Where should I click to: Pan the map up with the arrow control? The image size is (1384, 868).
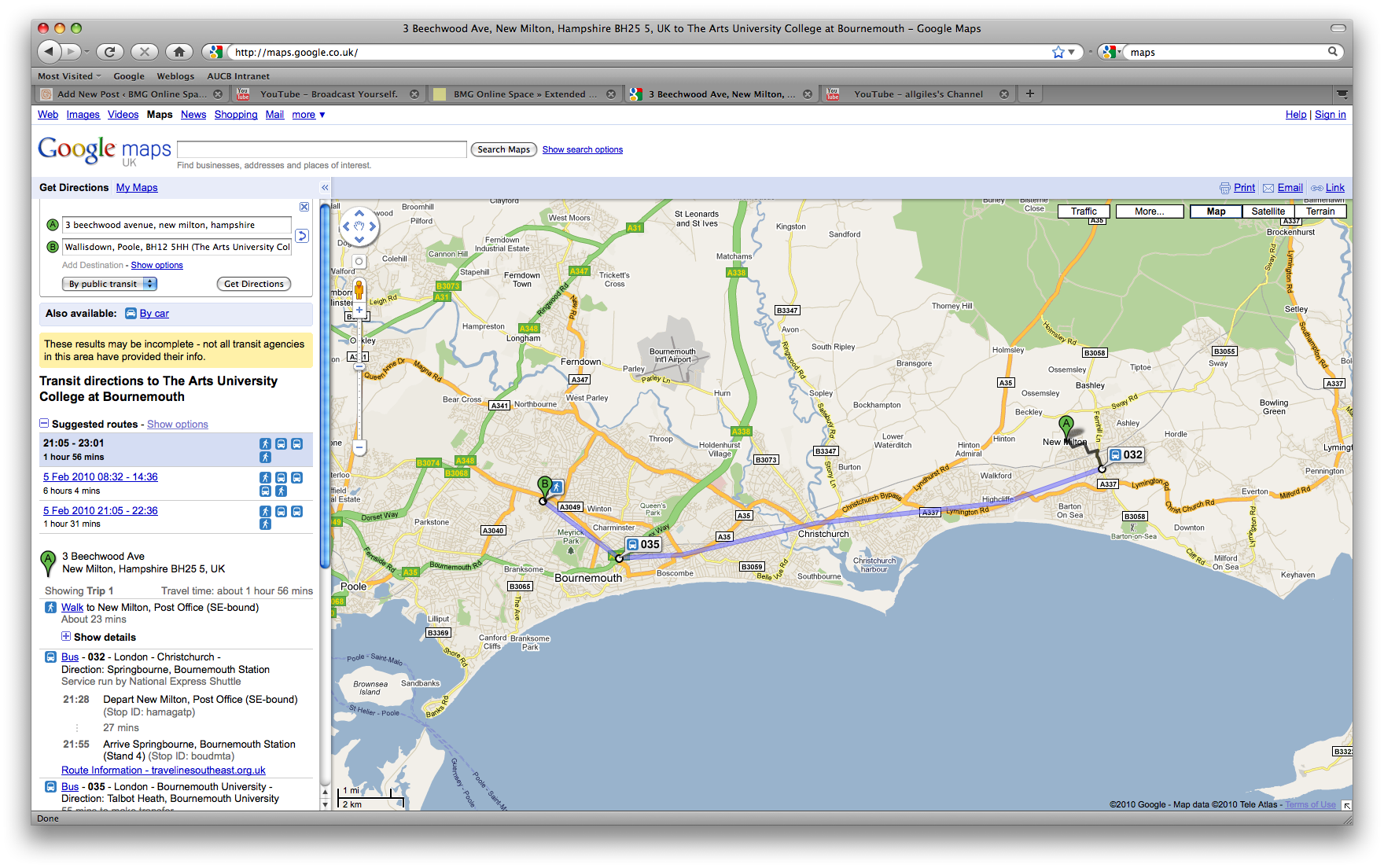(359, 213)
